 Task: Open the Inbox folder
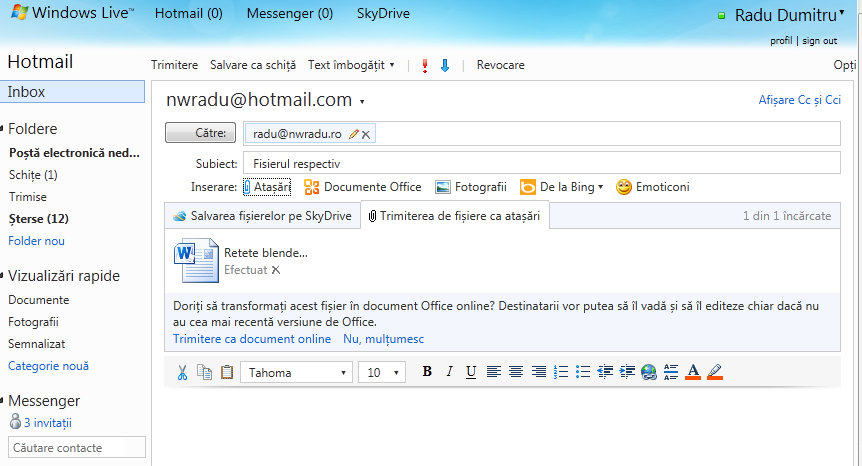click(x=72, y=92)
